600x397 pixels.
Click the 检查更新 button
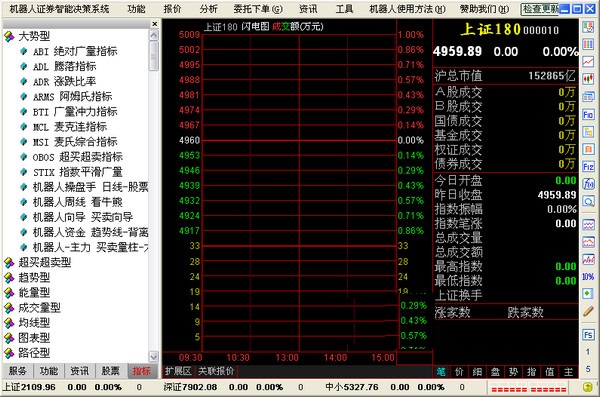pos(540,9)
